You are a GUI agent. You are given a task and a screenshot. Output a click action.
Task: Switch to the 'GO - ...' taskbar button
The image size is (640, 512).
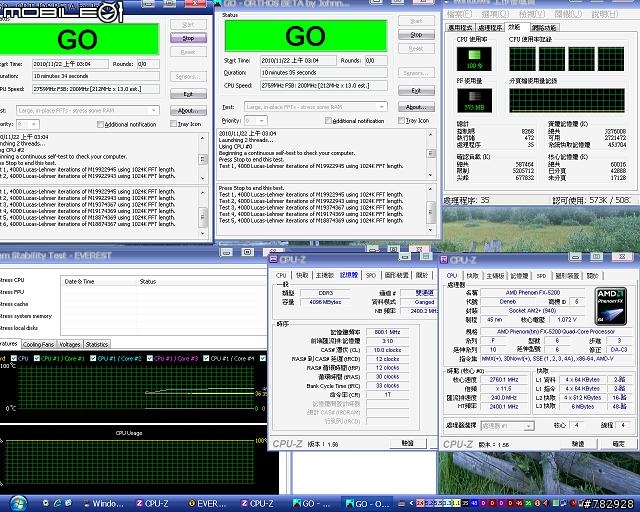pos(312,504)
